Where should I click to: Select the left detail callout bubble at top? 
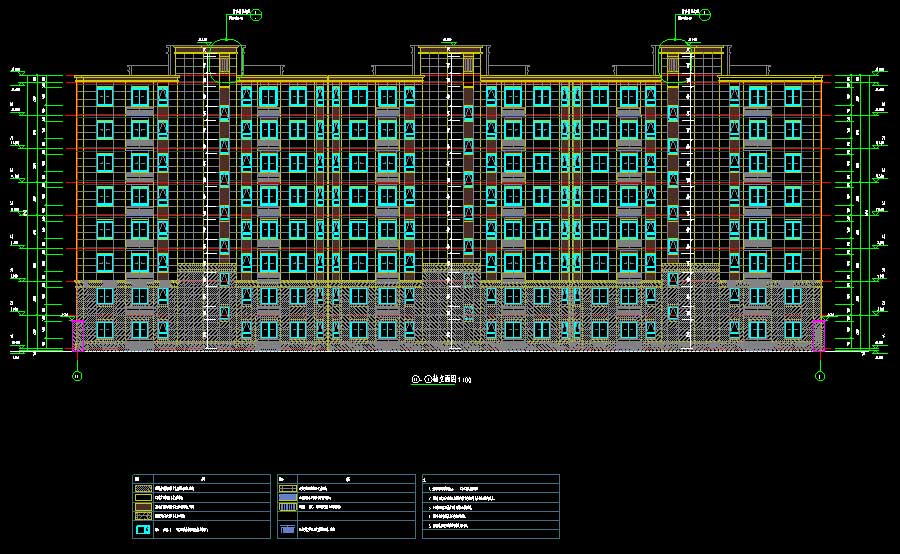tap(257, 14)
